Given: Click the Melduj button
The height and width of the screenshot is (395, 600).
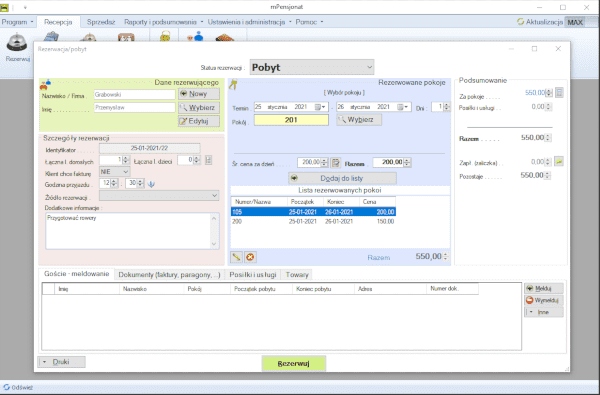Looking at the screenshot, I should (x=543, y=288).
